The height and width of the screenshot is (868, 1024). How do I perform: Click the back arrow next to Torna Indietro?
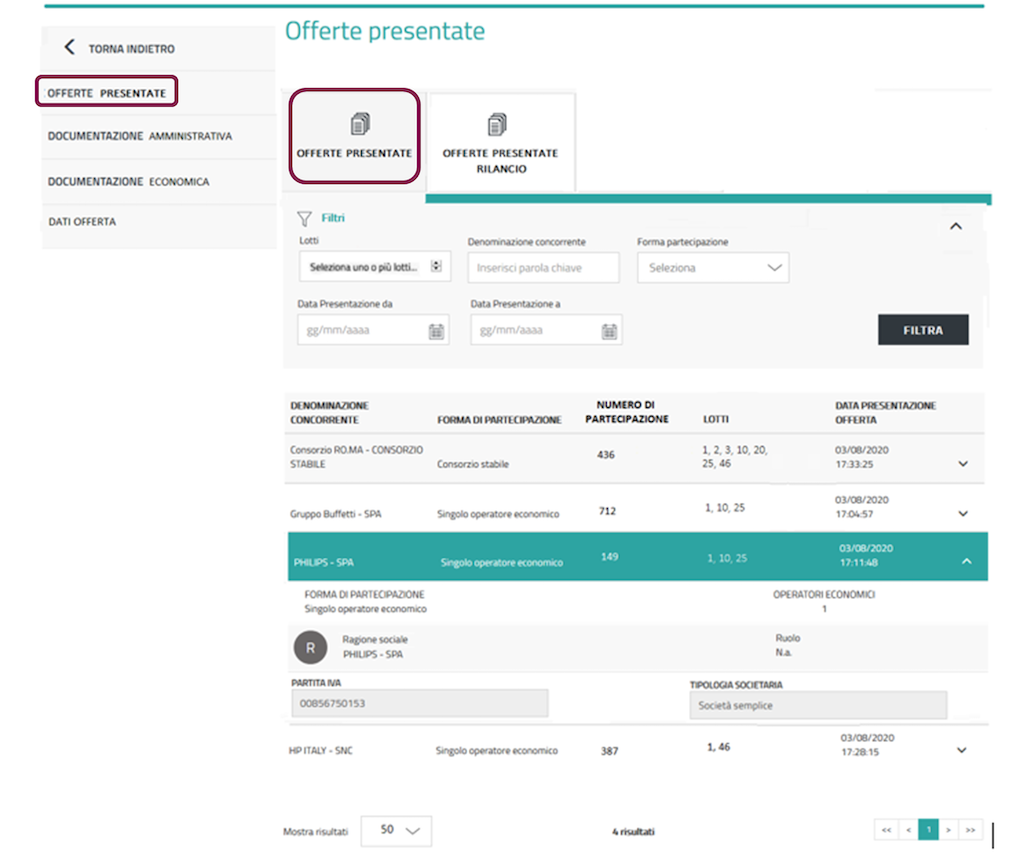(69, 47)
